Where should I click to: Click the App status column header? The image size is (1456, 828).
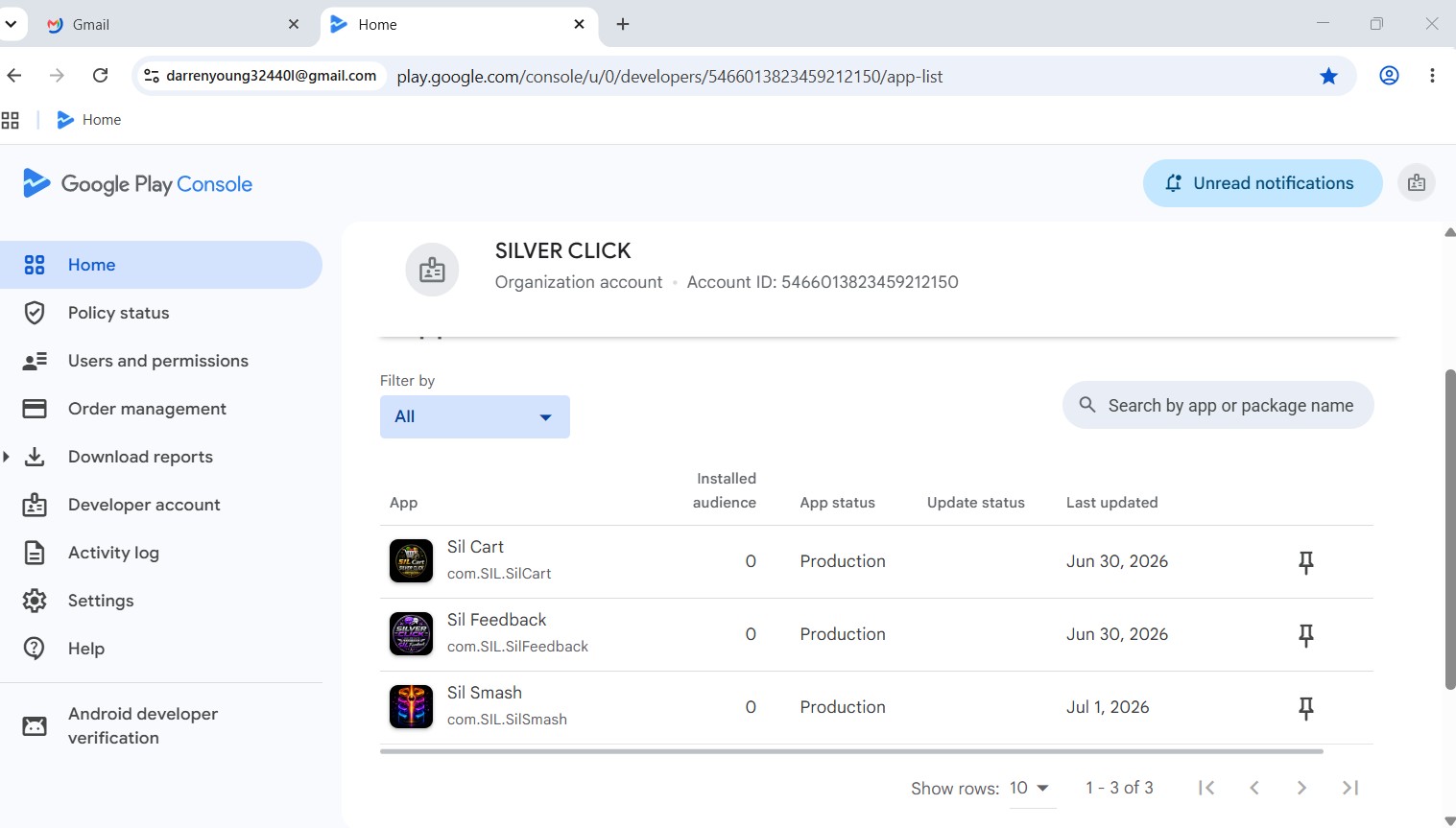coord(837,503)
